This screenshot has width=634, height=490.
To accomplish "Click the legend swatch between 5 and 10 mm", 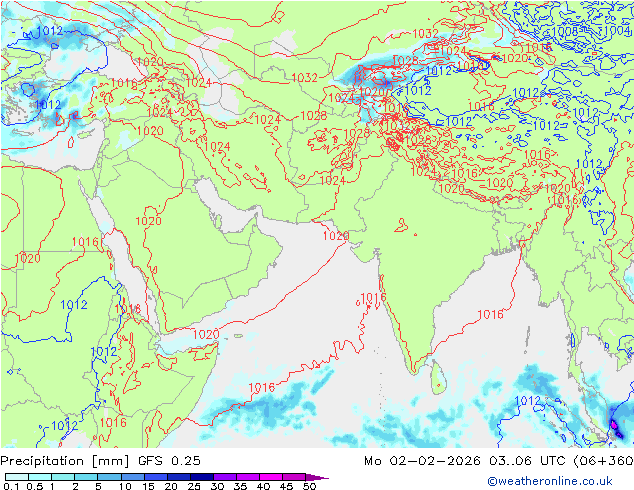I will coord(109,477).
